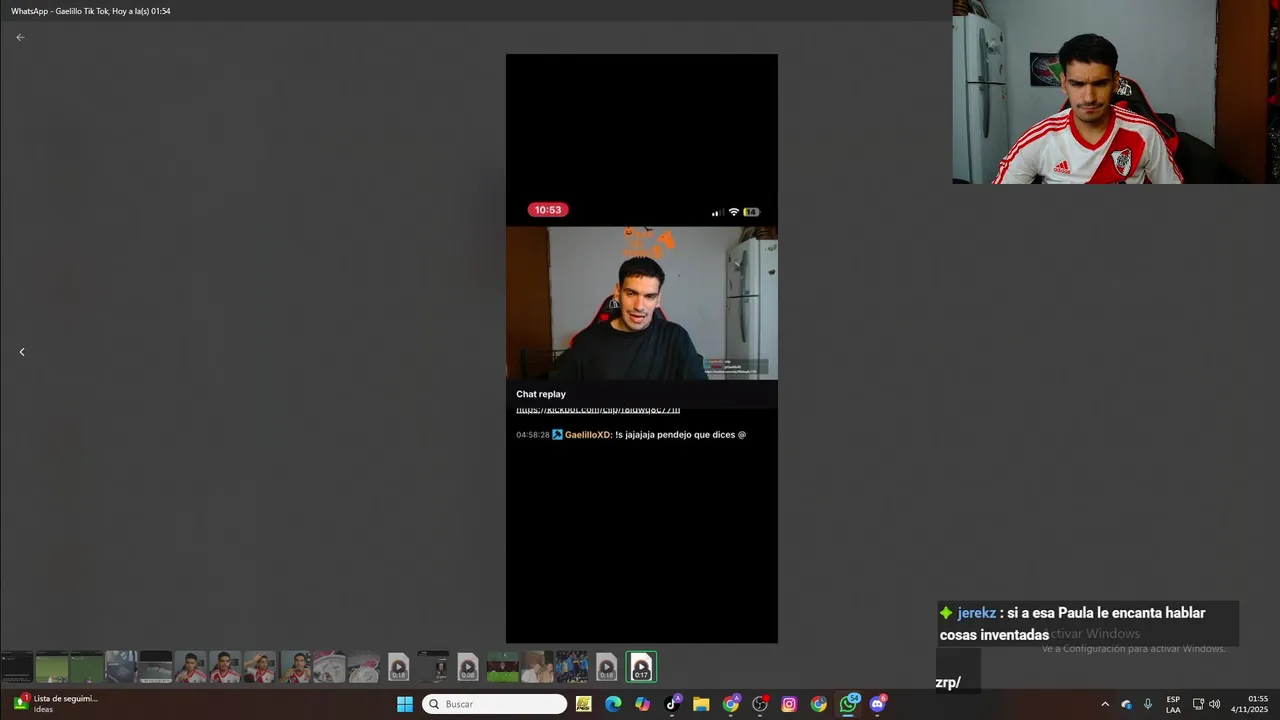Viewport: 1280px width, 720px height.
Task: Select the highlighted 0:17 video thumbnail
Action: pyautogui.click(x=641, y=667)
